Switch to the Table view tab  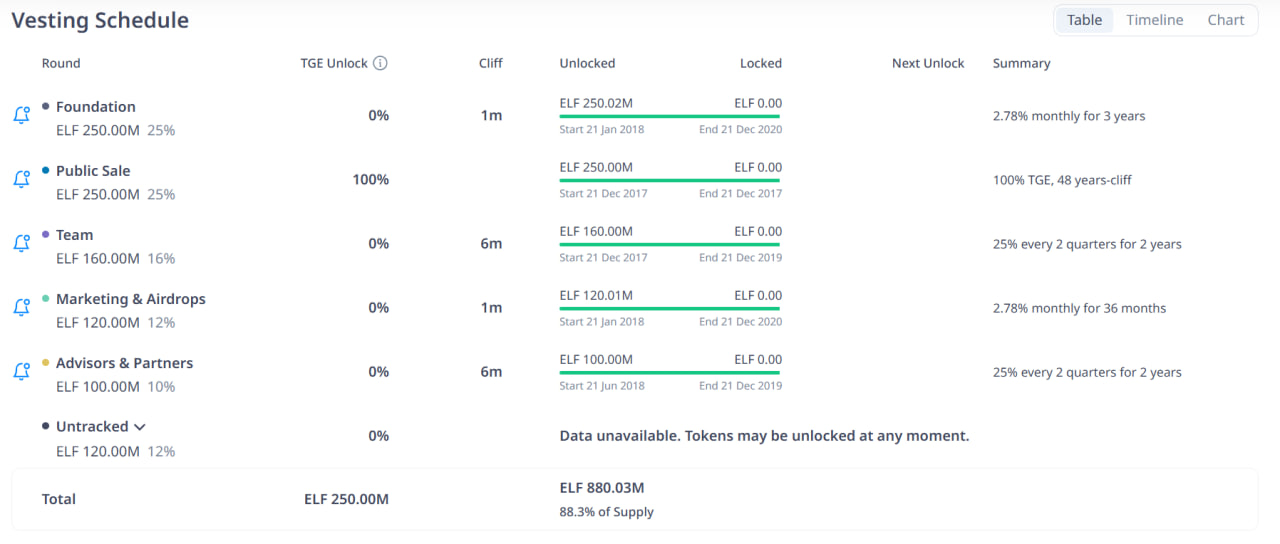pos(1084,20)
